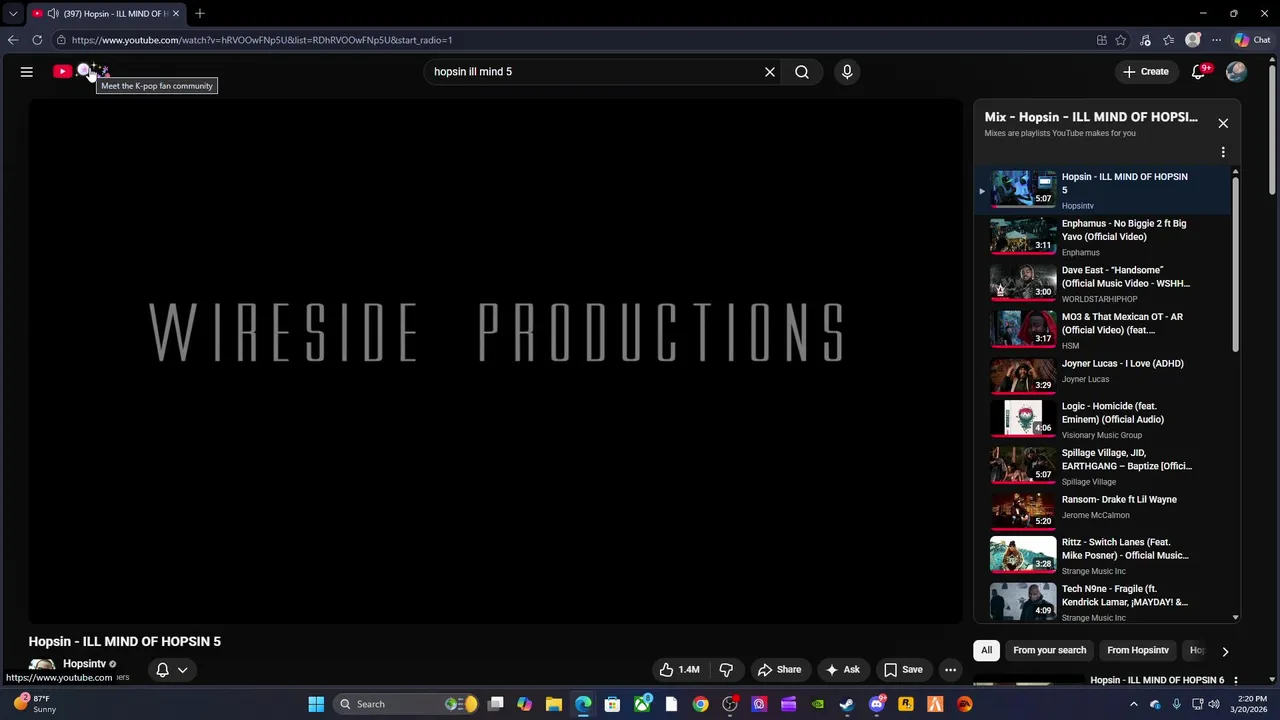The height and width of the screenshot is (720, 1280).
Task: Click the mix title in the playlist header
Action: [x=1091, y=117]
